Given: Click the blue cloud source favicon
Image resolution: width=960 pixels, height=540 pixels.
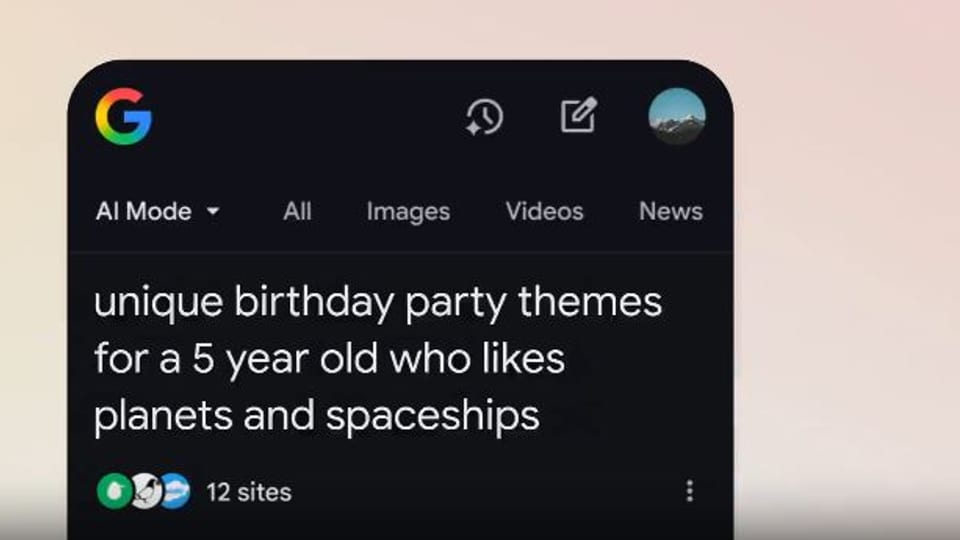Looking at the screenshot, I should click(x=176, y=491).
